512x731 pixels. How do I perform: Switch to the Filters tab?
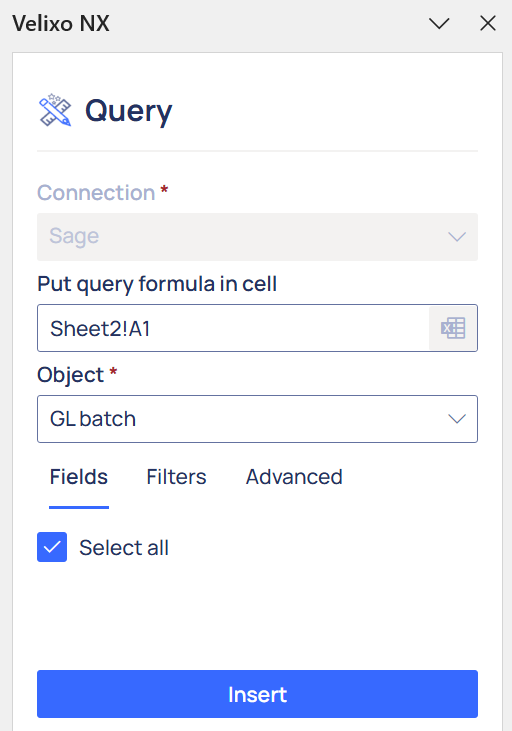pos(176,477)
